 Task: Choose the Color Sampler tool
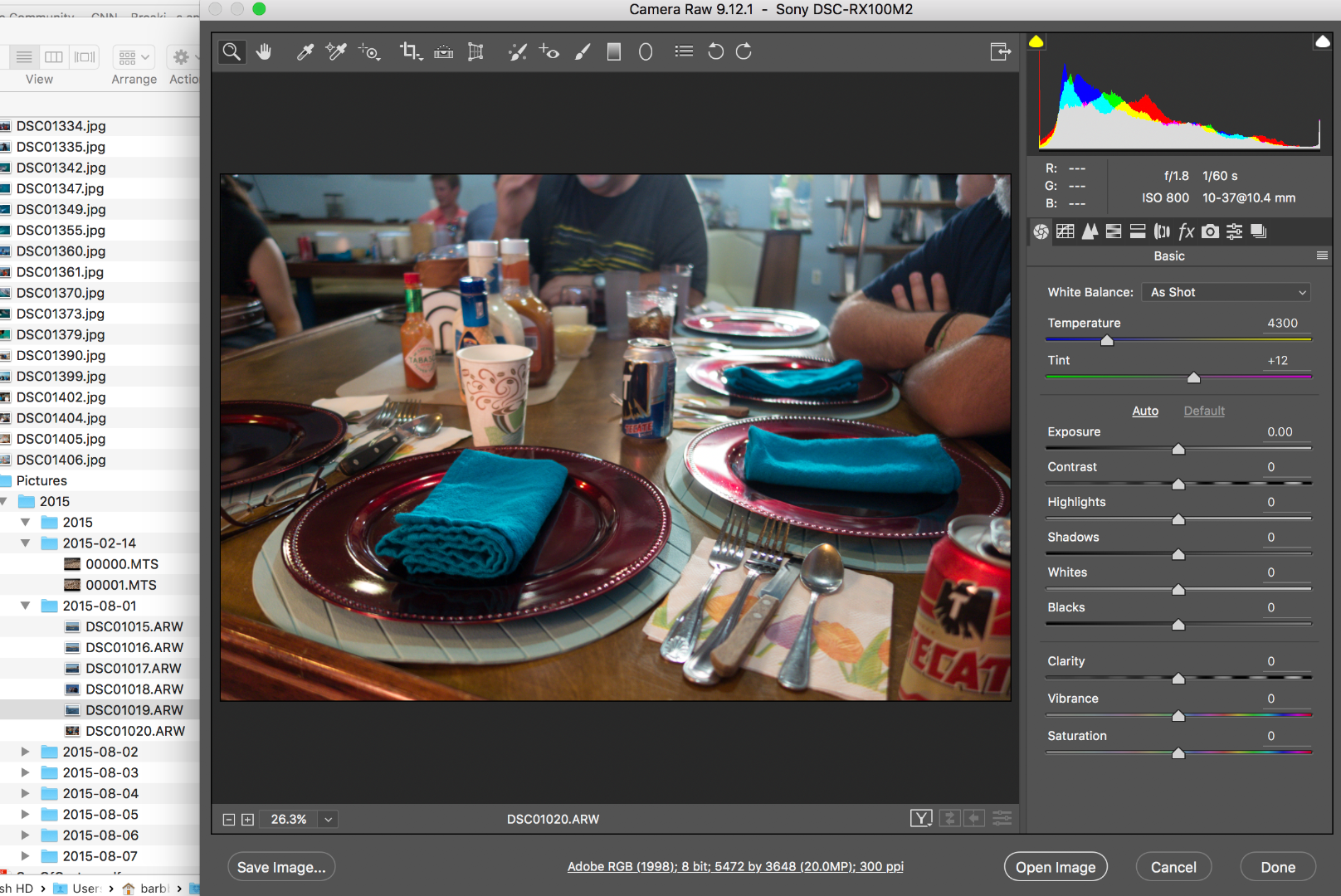click(x=335, y=51)
